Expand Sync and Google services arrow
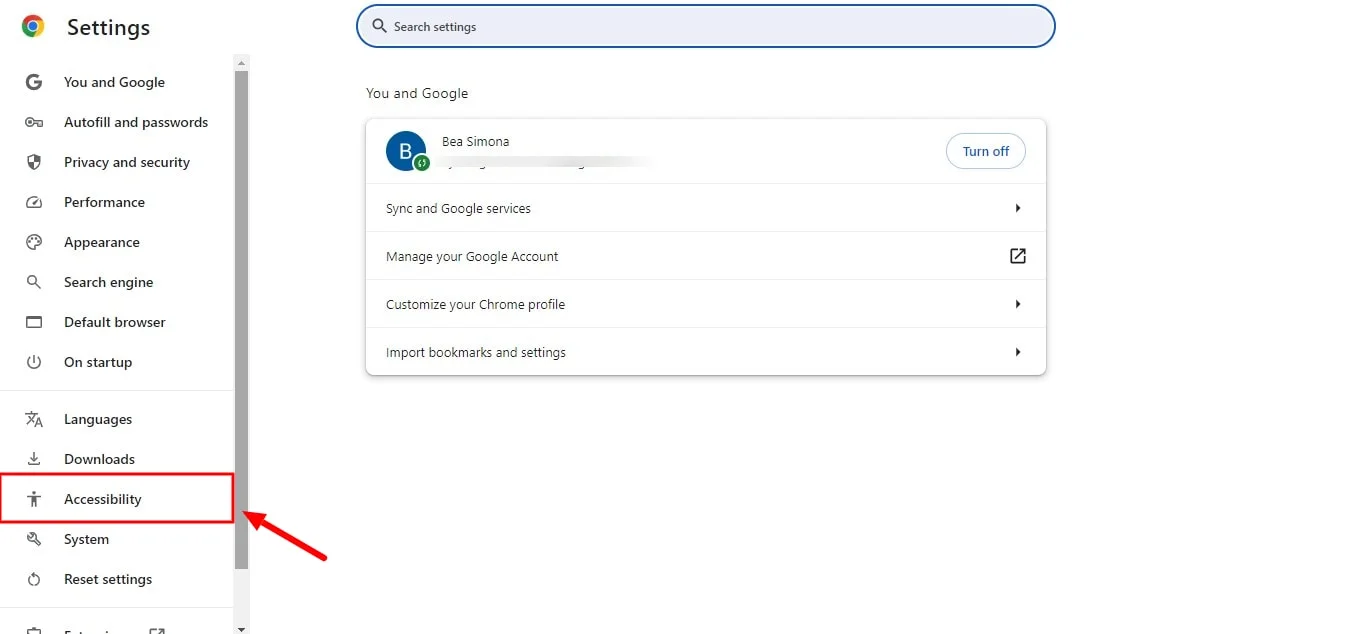The height and width of the screenshot is (634, 1366). coord(1018,208)
